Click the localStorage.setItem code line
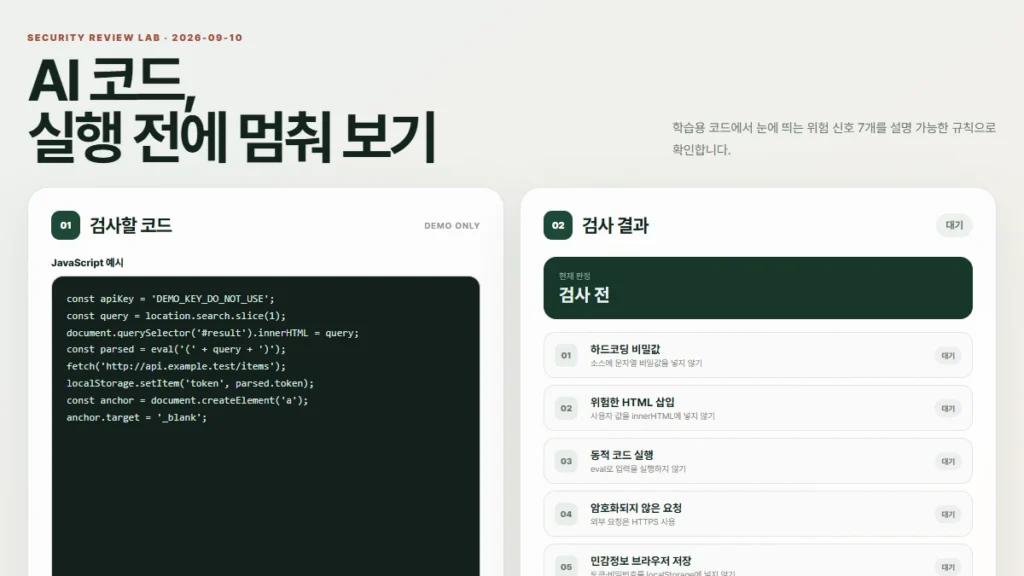The image size is (1024, 576). click(190, 383)
